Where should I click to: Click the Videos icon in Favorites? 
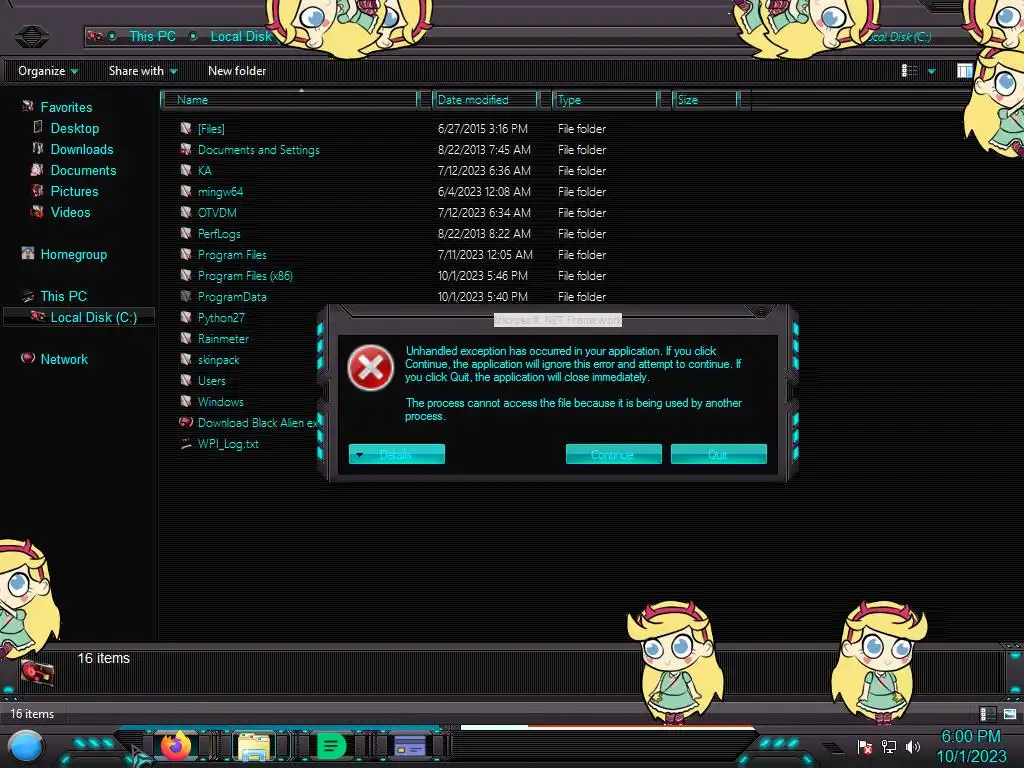[38, 212]
